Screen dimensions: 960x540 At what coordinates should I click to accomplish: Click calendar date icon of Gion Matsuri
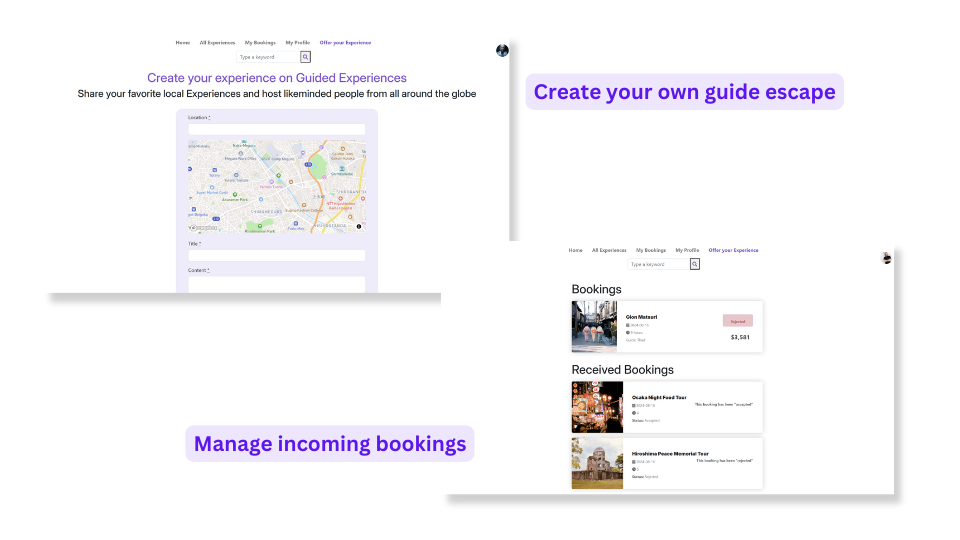pyautogui.click(x=628, y=325)
